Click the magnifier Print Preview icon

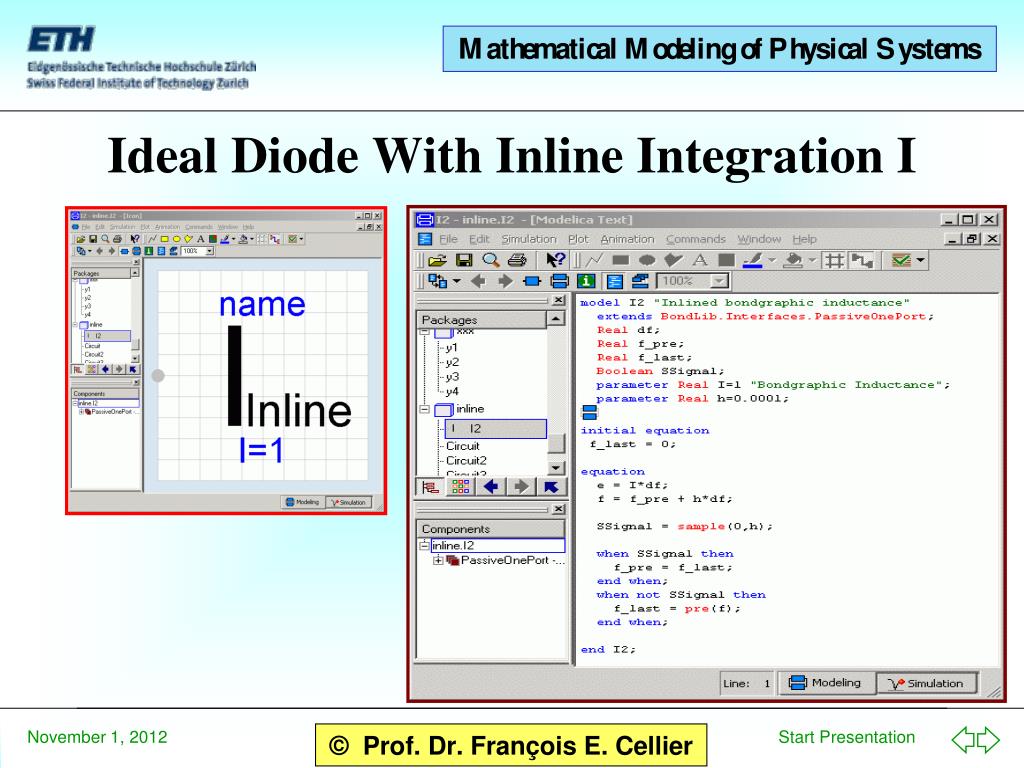pos(490,261)
